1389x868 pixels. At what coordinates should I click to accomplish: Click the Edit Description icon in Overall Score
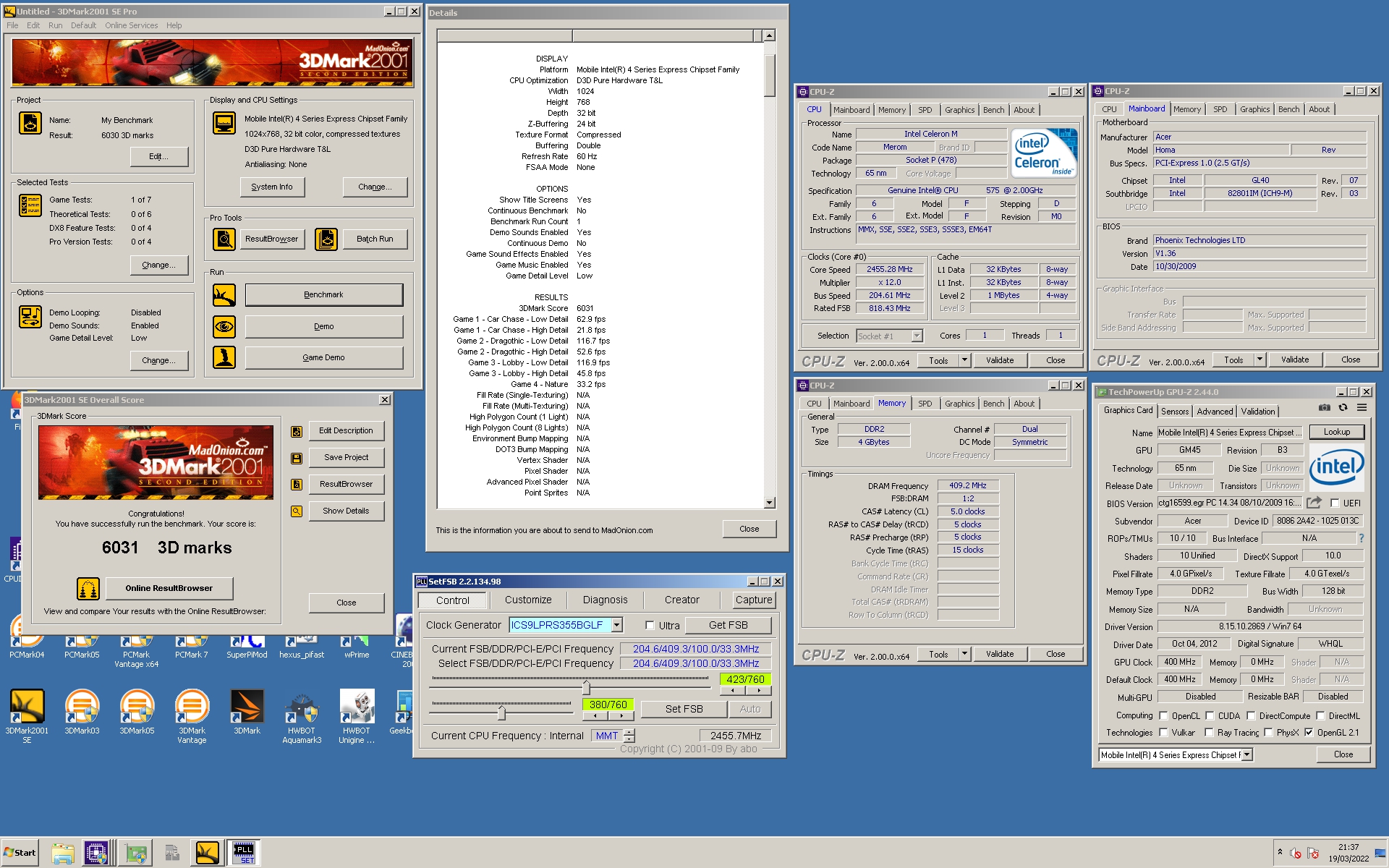coord(297,432)
